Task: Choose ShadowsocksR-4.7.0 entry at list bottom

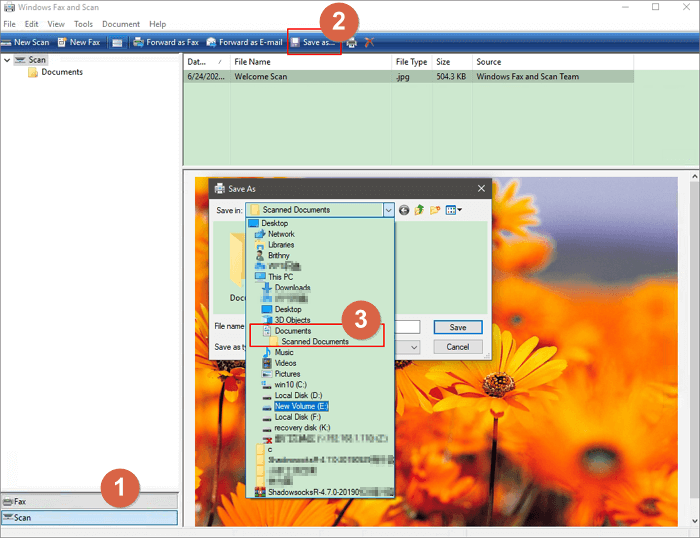Action: (x=324, y=492)
